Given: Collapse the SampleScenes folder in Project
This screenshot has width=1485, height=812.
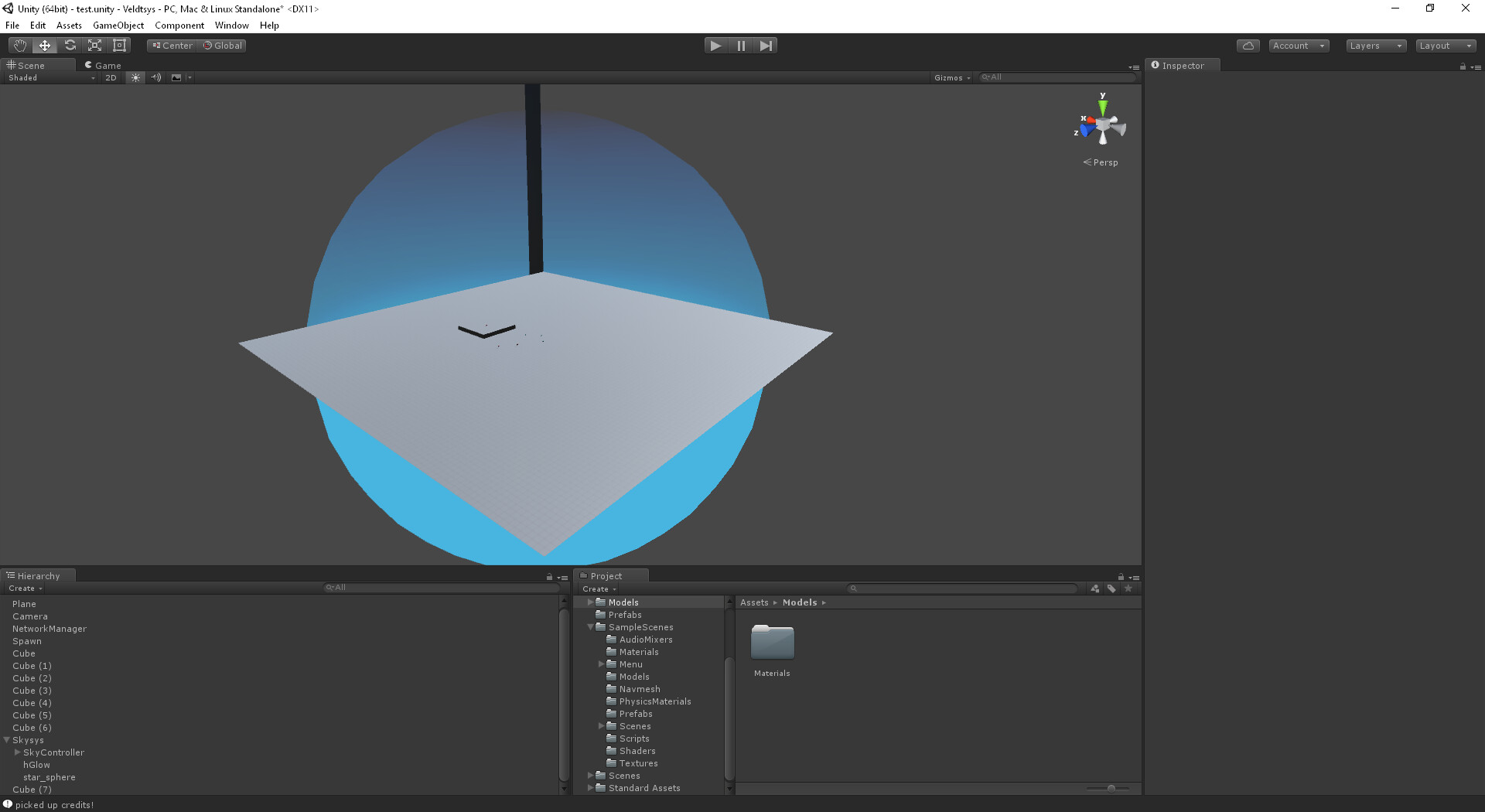Looking at the screenshot, I should (x=590, y=627).
